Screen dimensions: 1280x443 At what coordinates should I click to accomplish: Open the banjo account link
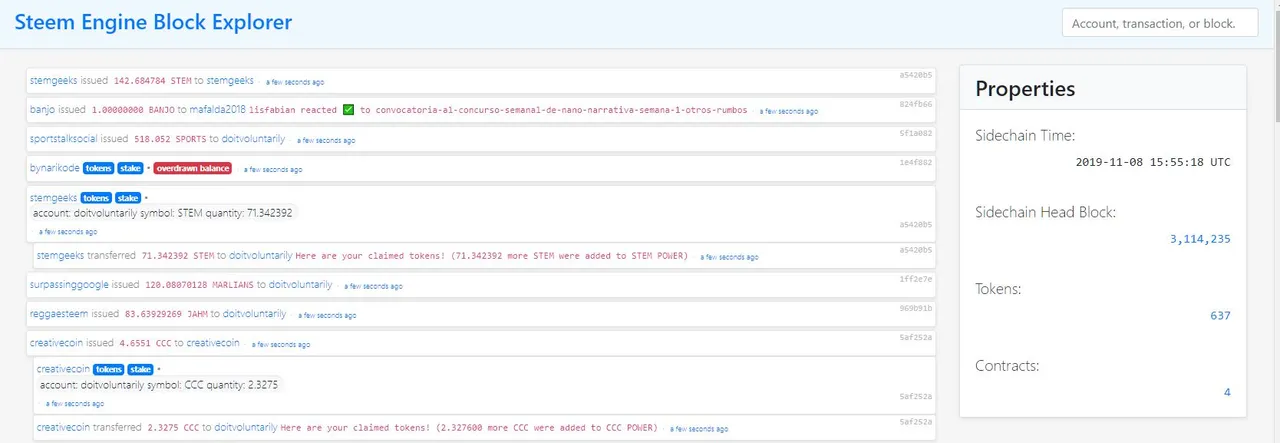42,109
